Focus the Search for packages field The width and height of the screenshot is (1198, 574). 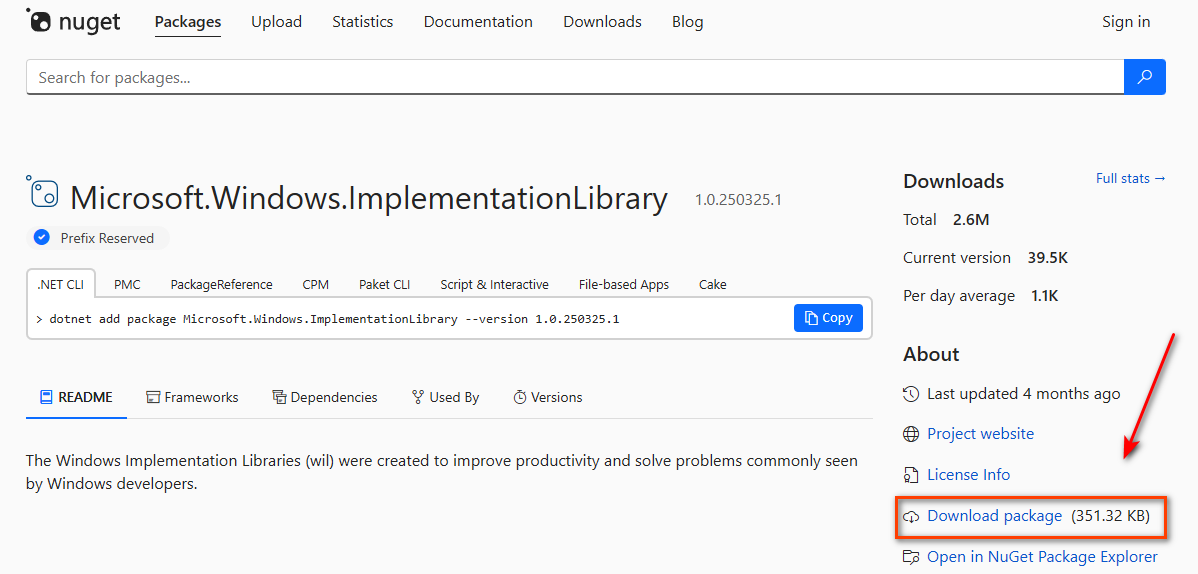coord(575,76)
